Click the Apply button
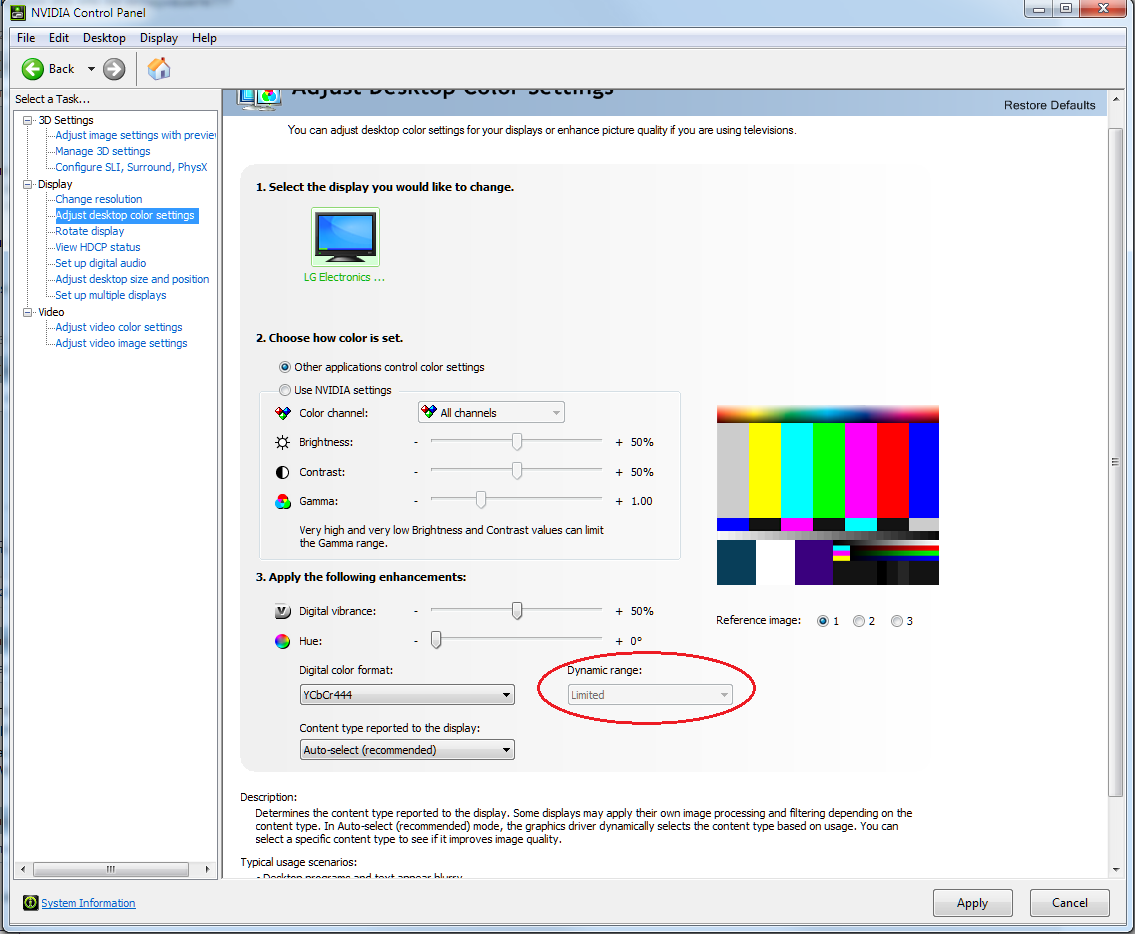The image size is (1135, 934). (972, 903)
